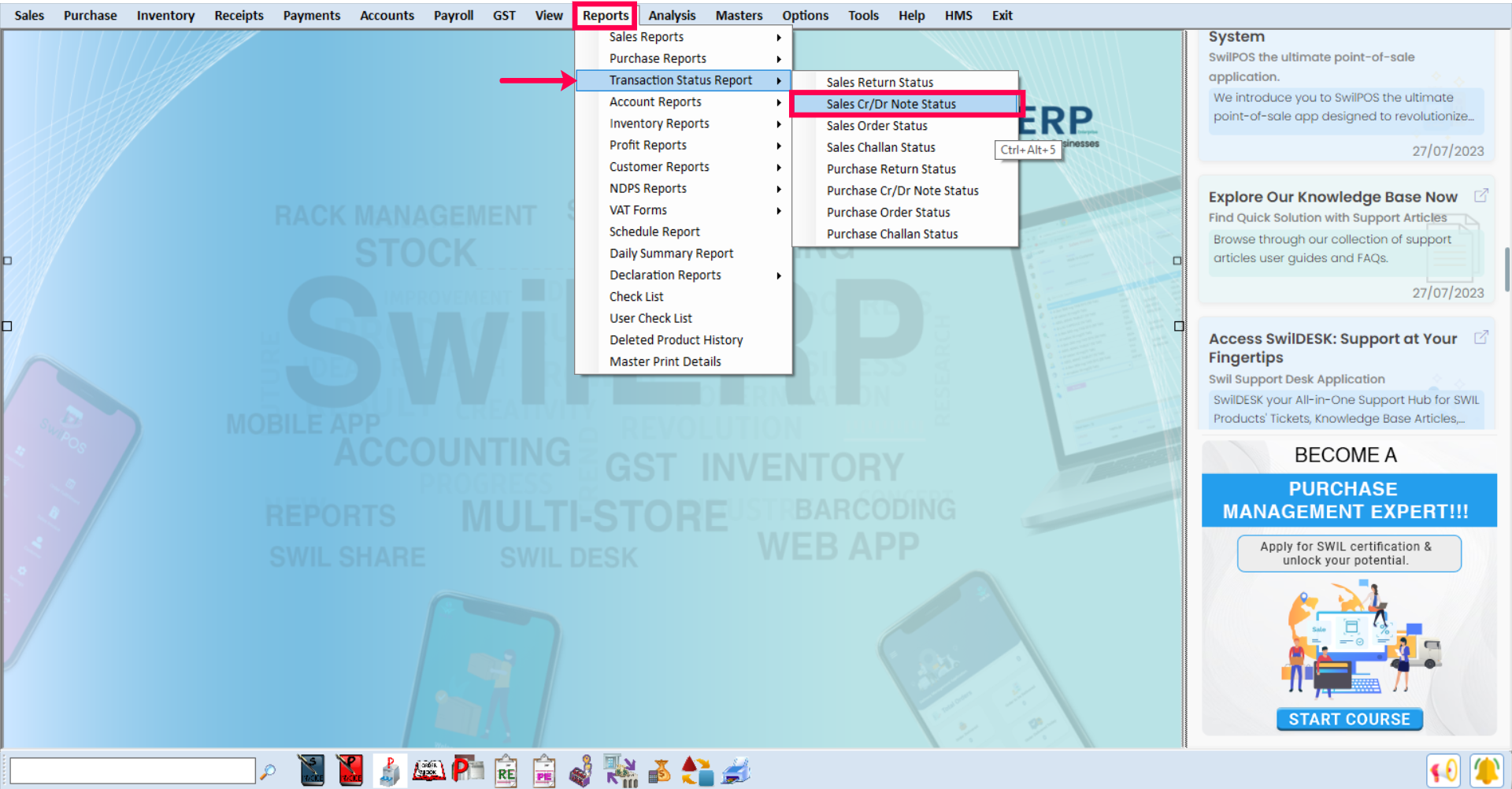Click the START COURSE button
1512x789 pixels.
[1349, 719]
